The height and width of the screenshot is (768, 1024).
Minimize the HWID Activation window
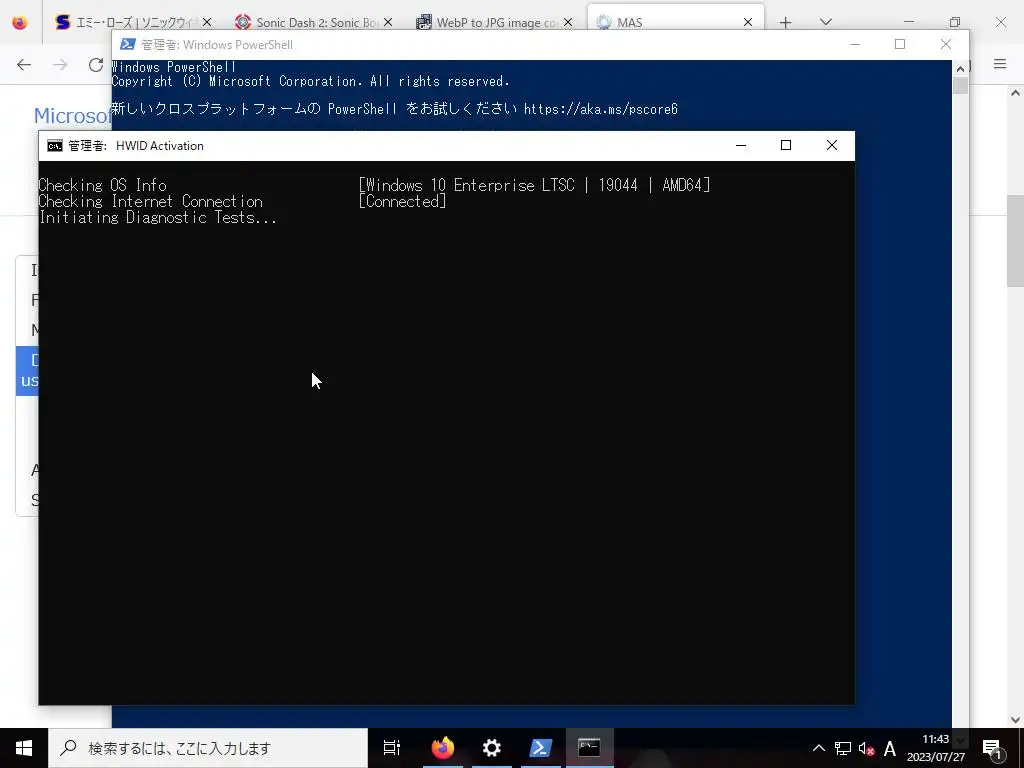[x=741, y=145]
